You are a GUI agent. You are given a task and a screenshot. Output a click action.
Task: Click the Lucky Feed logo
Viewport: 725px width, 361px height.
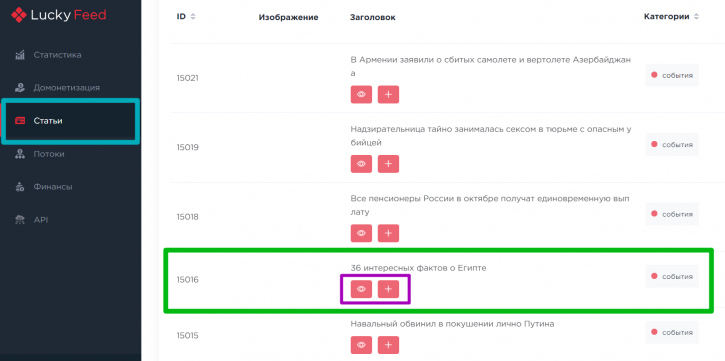59,15
